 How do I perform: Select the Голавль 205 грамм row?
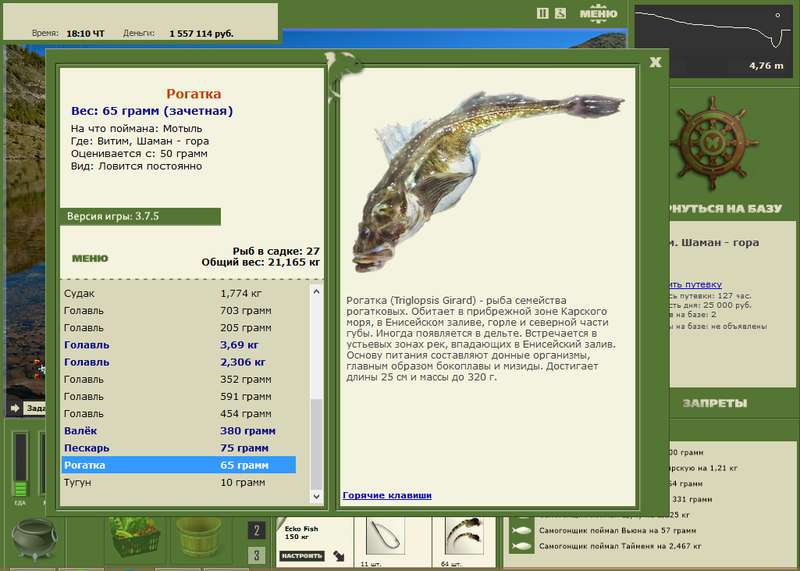(x=179, y=328)
